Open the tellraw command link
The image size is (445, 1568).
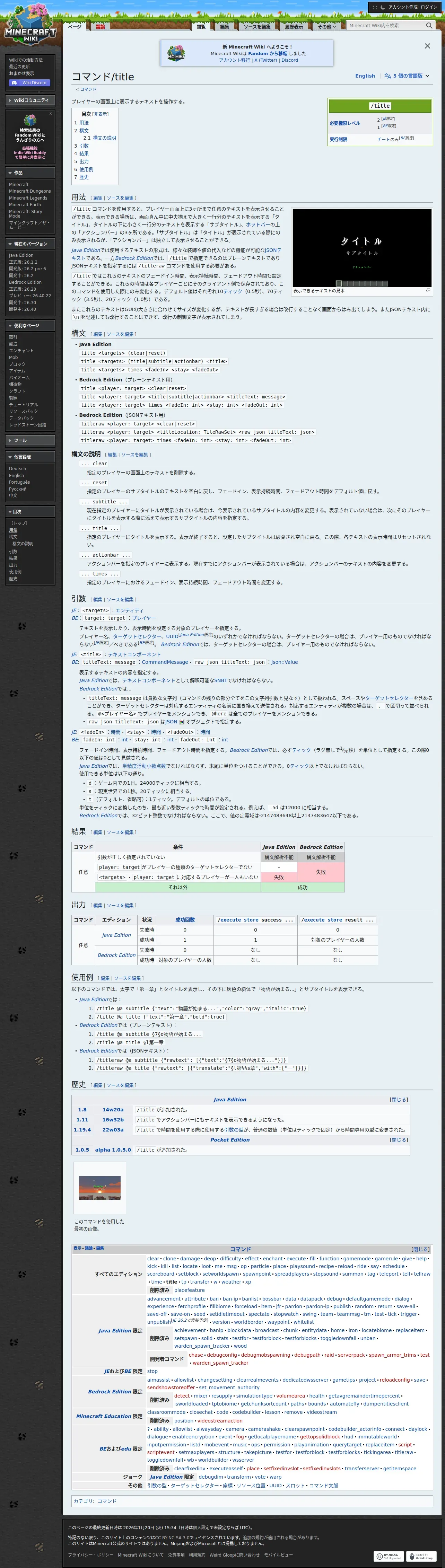coord(422,1274)
